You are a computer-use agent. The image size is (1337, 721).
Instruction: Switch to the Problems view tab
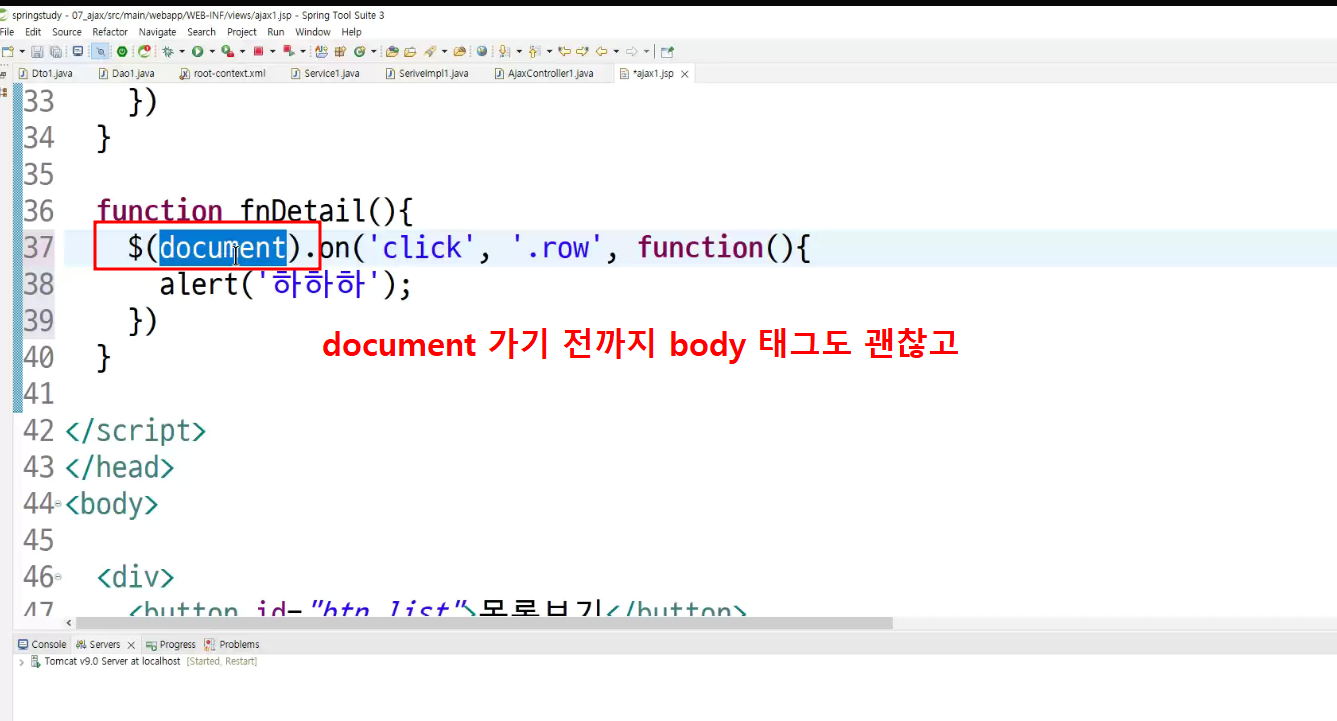[232, 644]
